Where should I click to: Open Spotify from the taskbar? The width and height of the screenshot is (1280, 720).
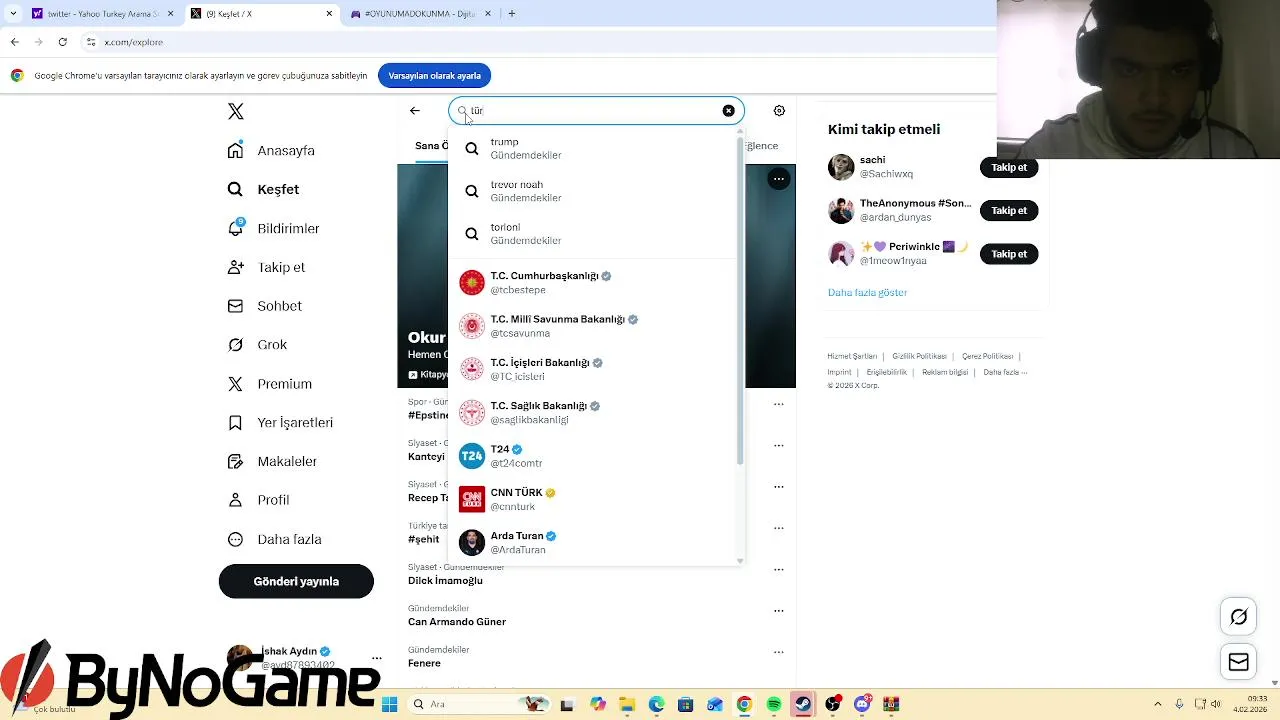[774, 704]
